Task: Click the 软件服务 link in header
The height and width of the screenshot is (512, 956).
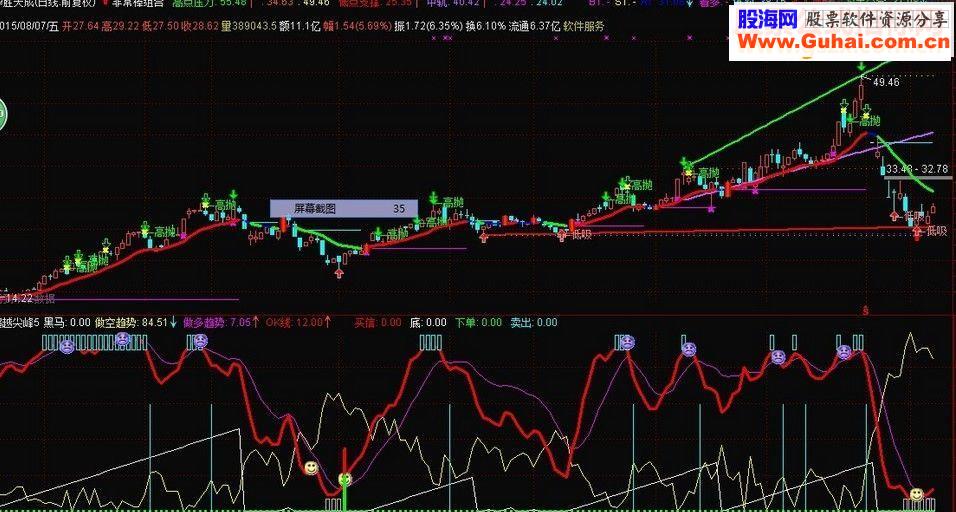Action: tap(583, 26)
